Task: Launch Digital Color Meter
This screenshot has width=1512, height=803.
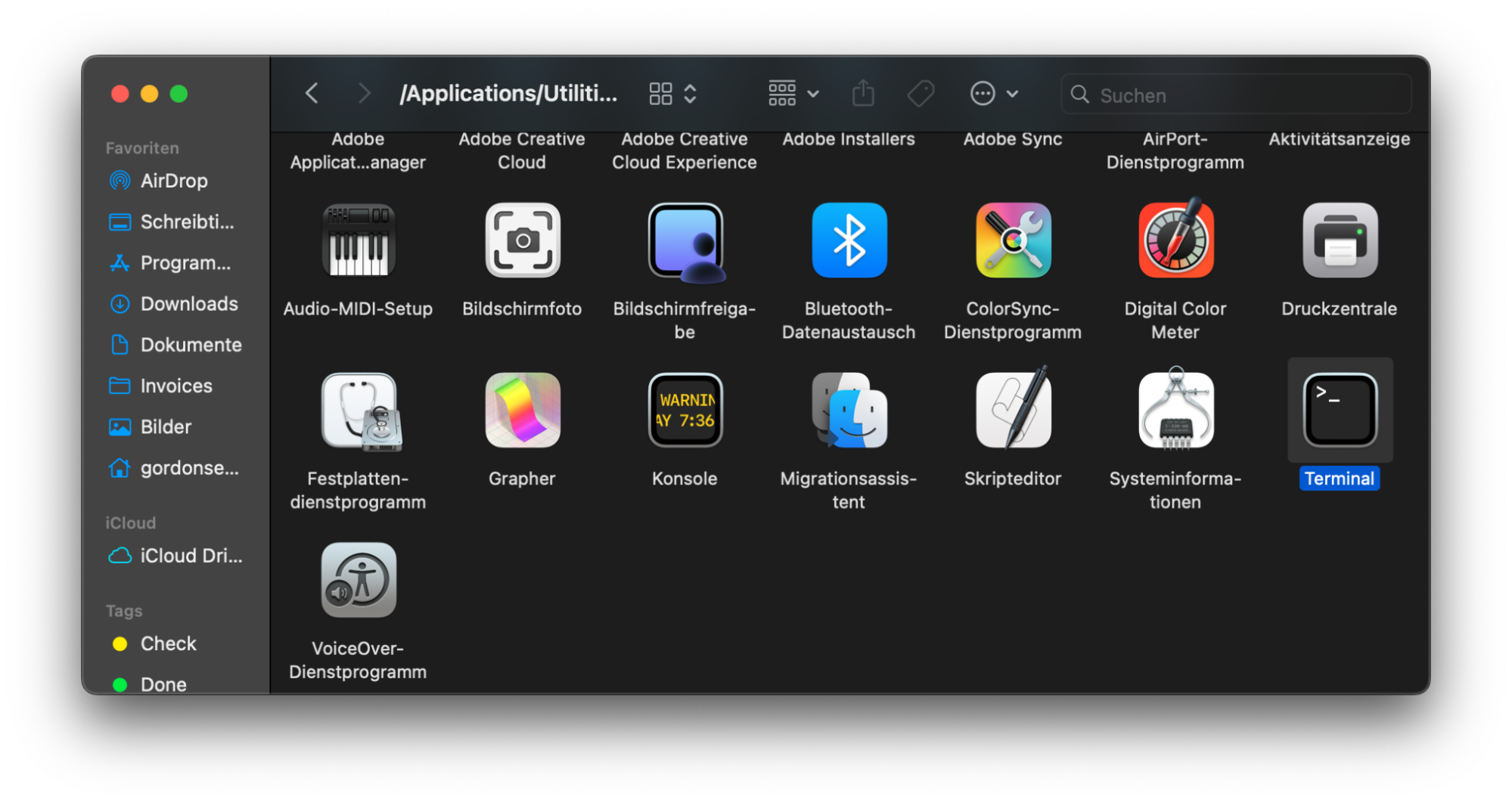Action: (1175, 240)
